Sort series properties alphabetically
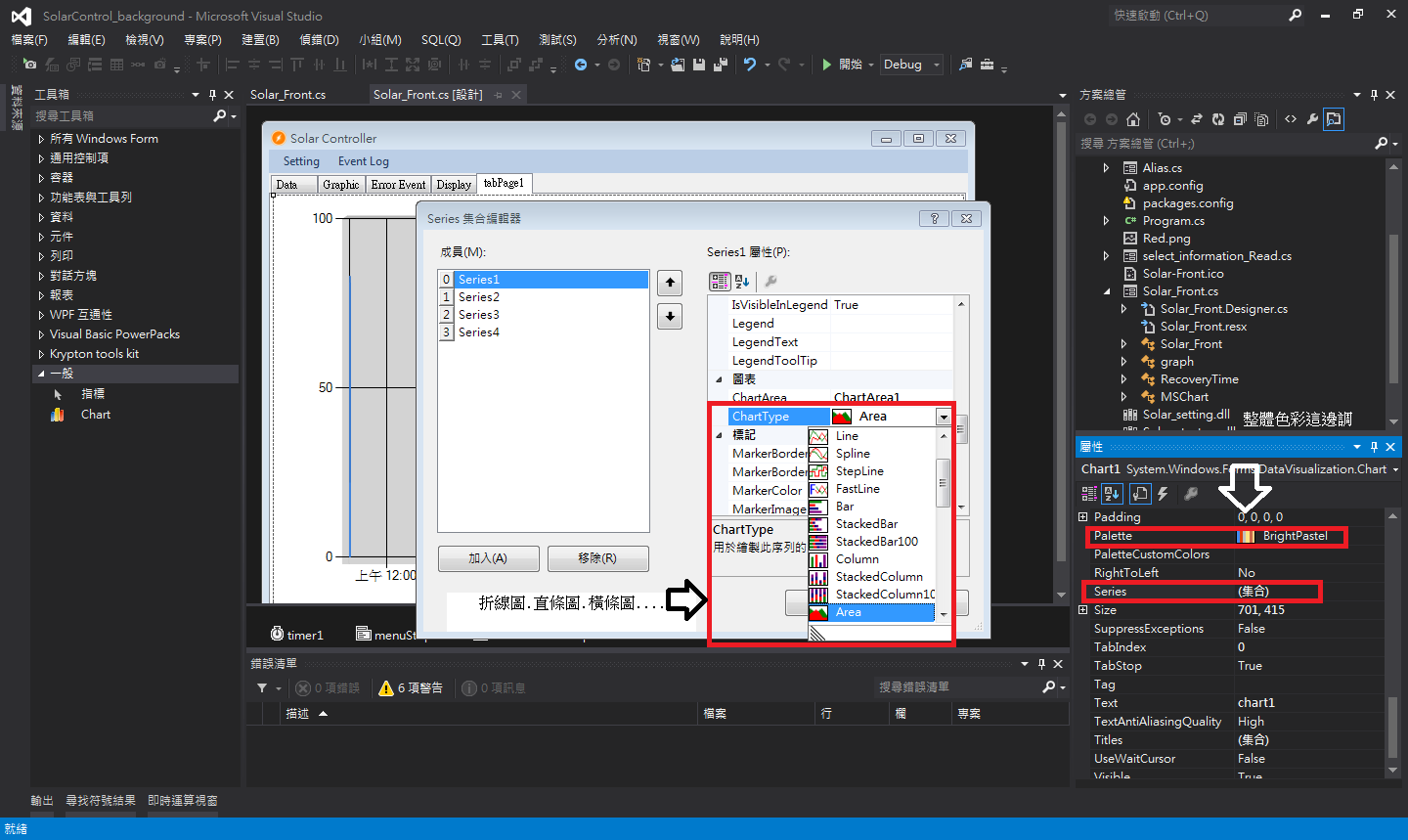Image resolution: width=1408 pixels, height=840 pixels. [x=742, y=282]
